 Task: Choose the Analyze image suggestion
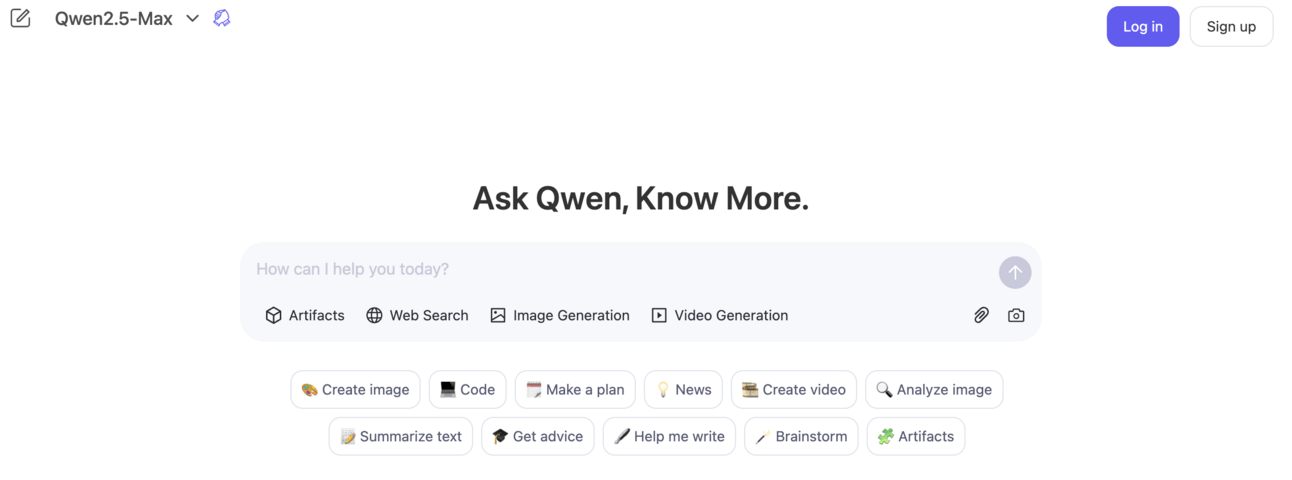pyautogui.click(x=934, y=390)
